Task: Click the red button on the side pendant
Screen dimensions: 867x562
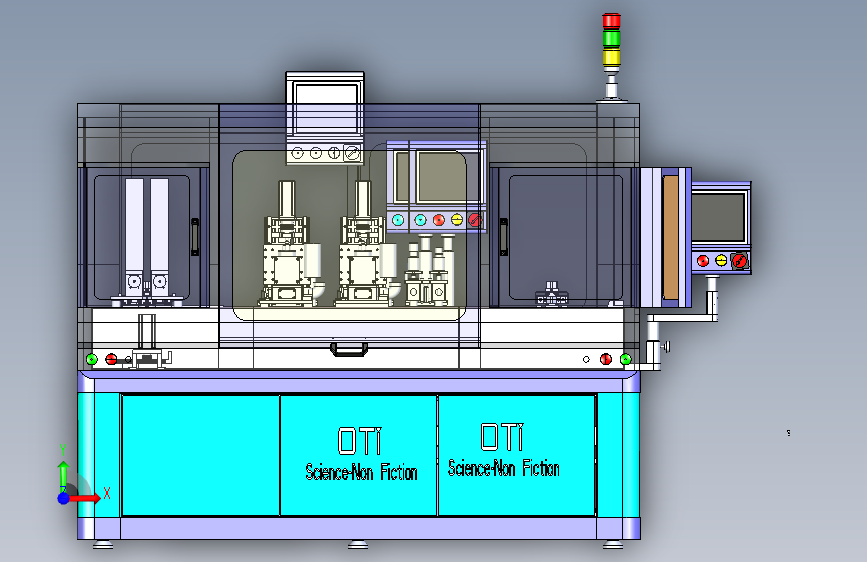Action: pyautogui.click(x=703, y=261)
